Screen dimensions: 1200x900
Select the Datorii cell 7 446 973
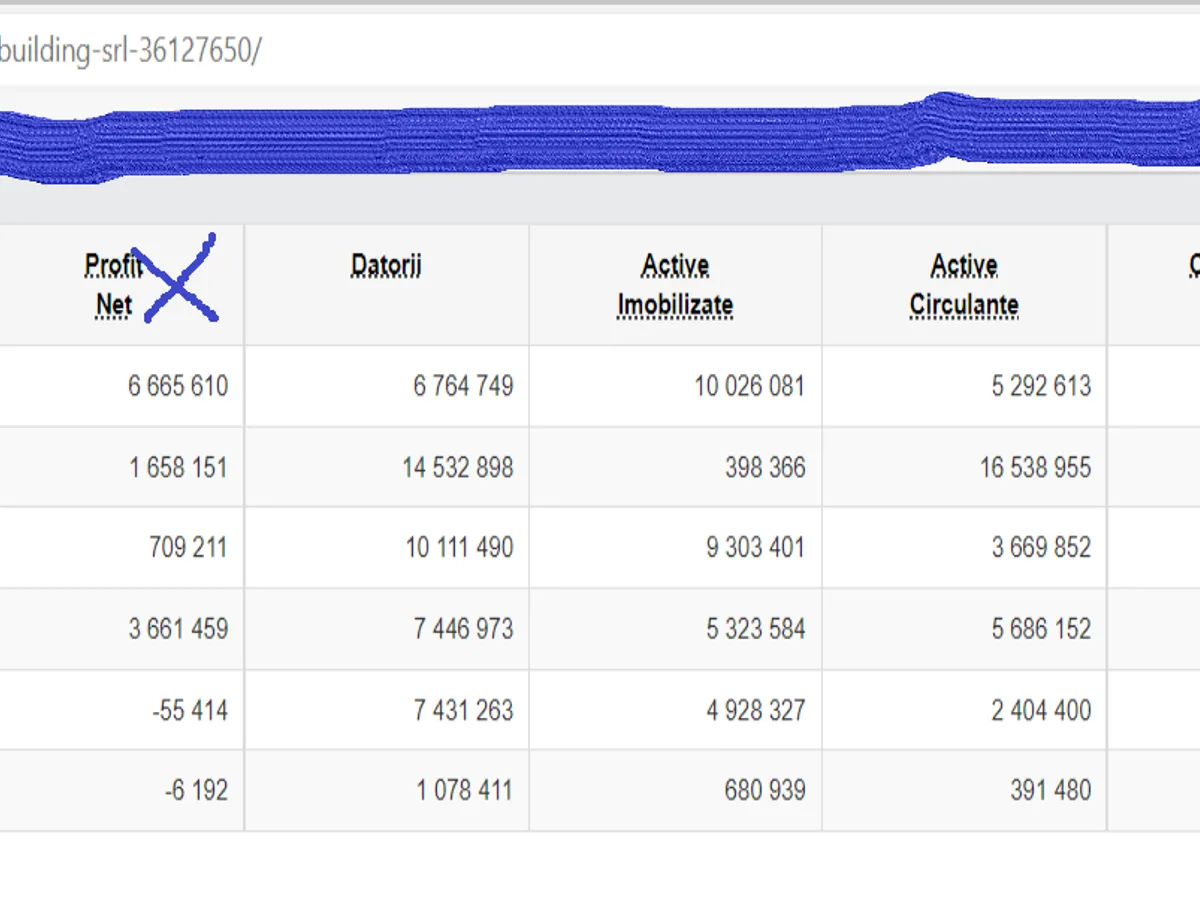pyautogui.click(x=463, y=629)
